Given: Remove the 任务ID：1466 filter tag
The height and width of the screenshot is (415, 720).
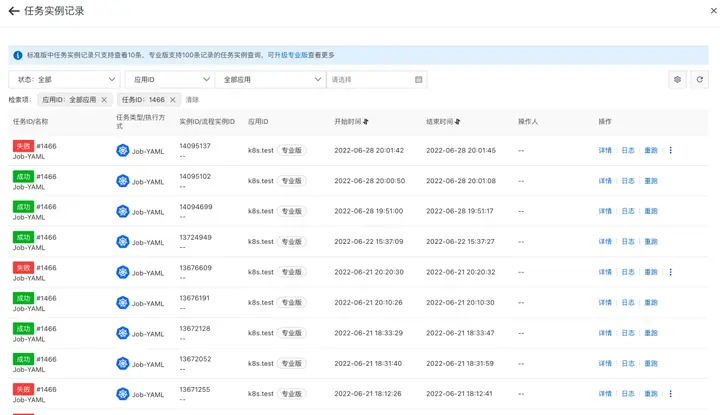Looking at the screenshot, I should tap(173, 100).
